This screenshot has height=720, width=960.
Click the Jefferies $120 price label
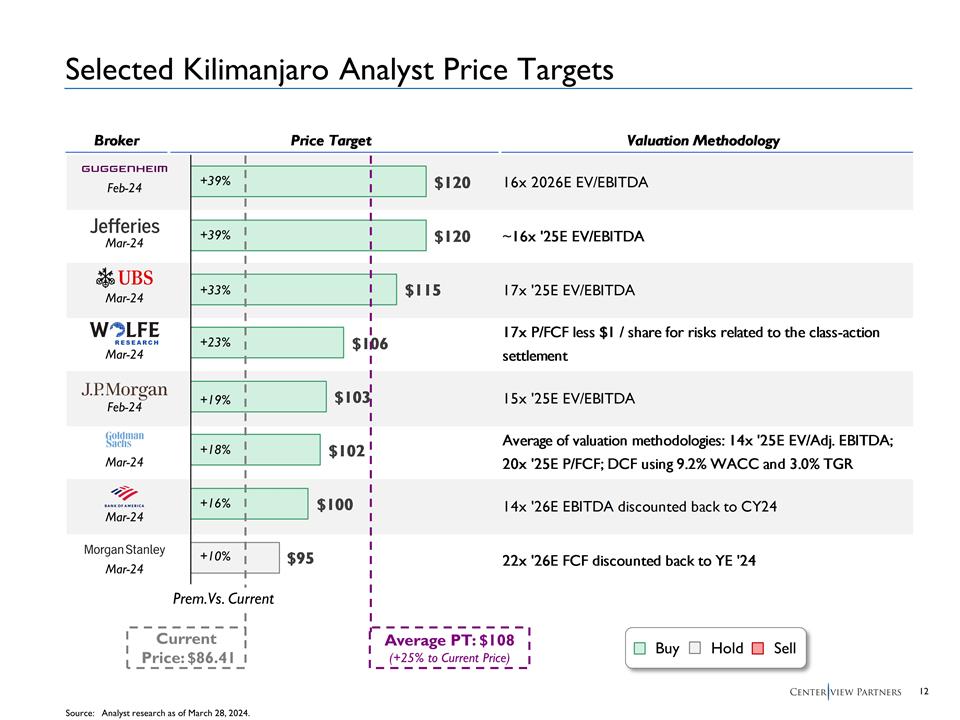[452, 236]
